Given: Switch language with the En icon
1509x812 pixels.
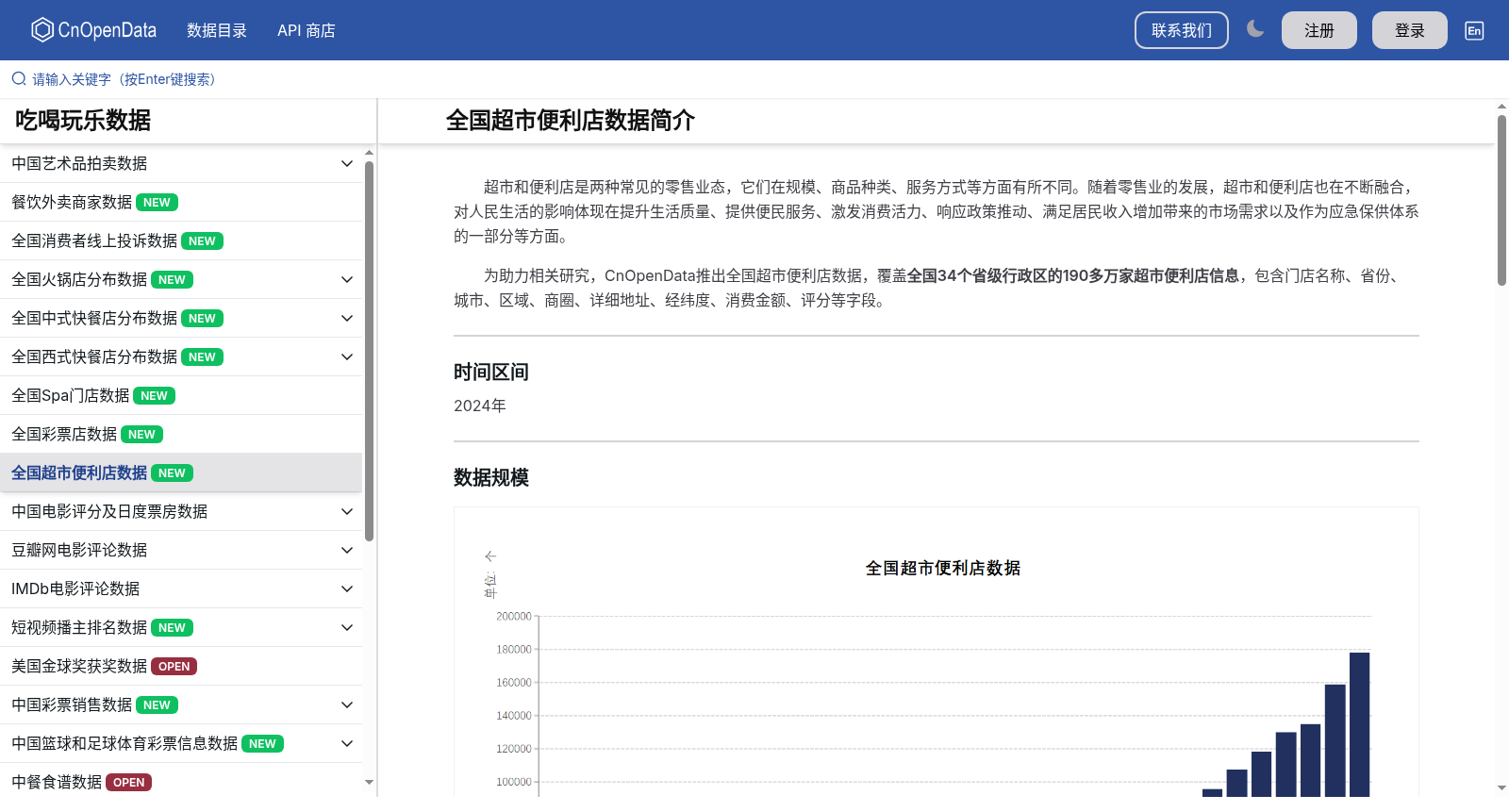Looking at the screenshot, I should coord(1474,30).
